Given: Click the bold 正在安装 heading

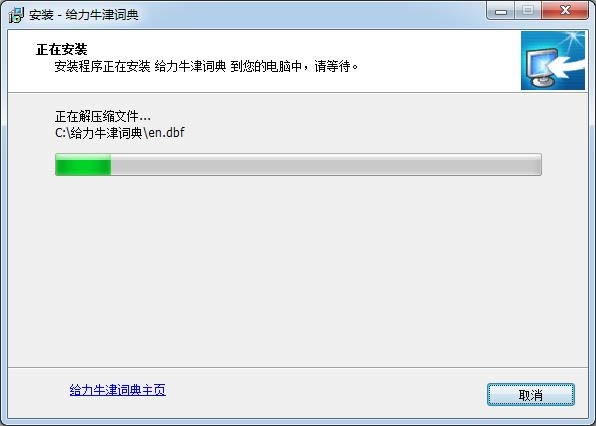Looking at the screenshot, I should point(62,49).
